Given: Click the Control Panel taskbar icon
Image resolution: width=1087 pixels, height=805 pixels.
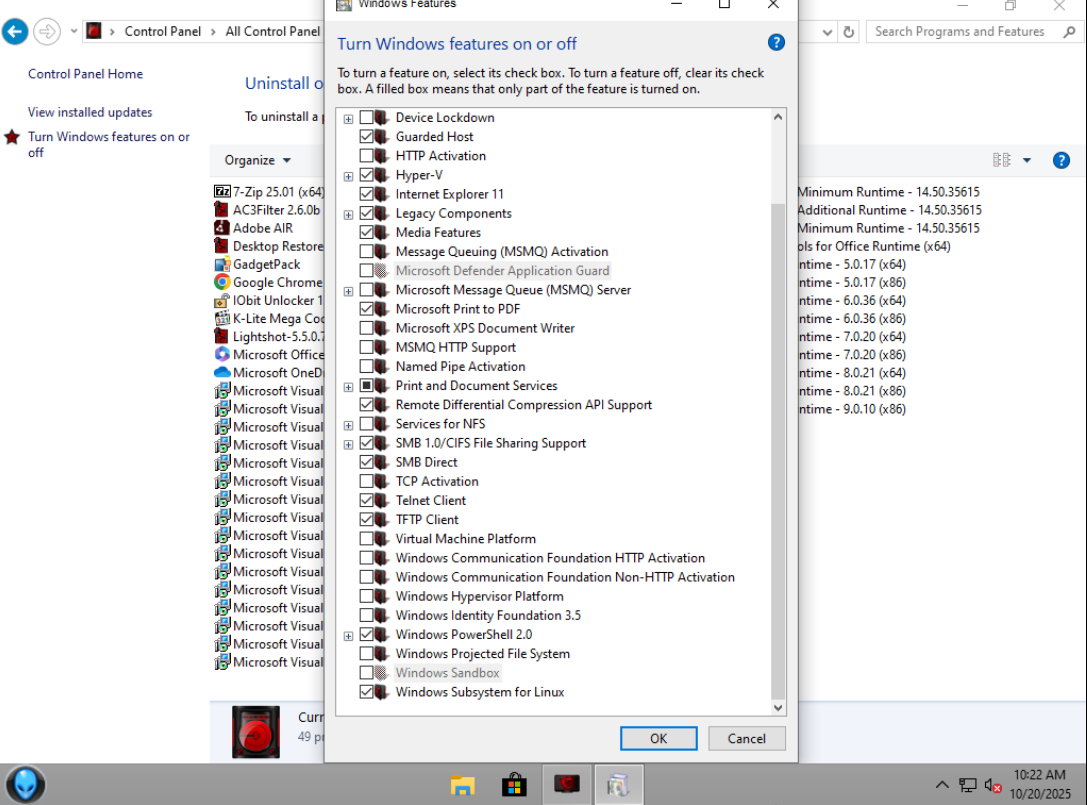Looking at the screenshot, I should click(618, 784).
